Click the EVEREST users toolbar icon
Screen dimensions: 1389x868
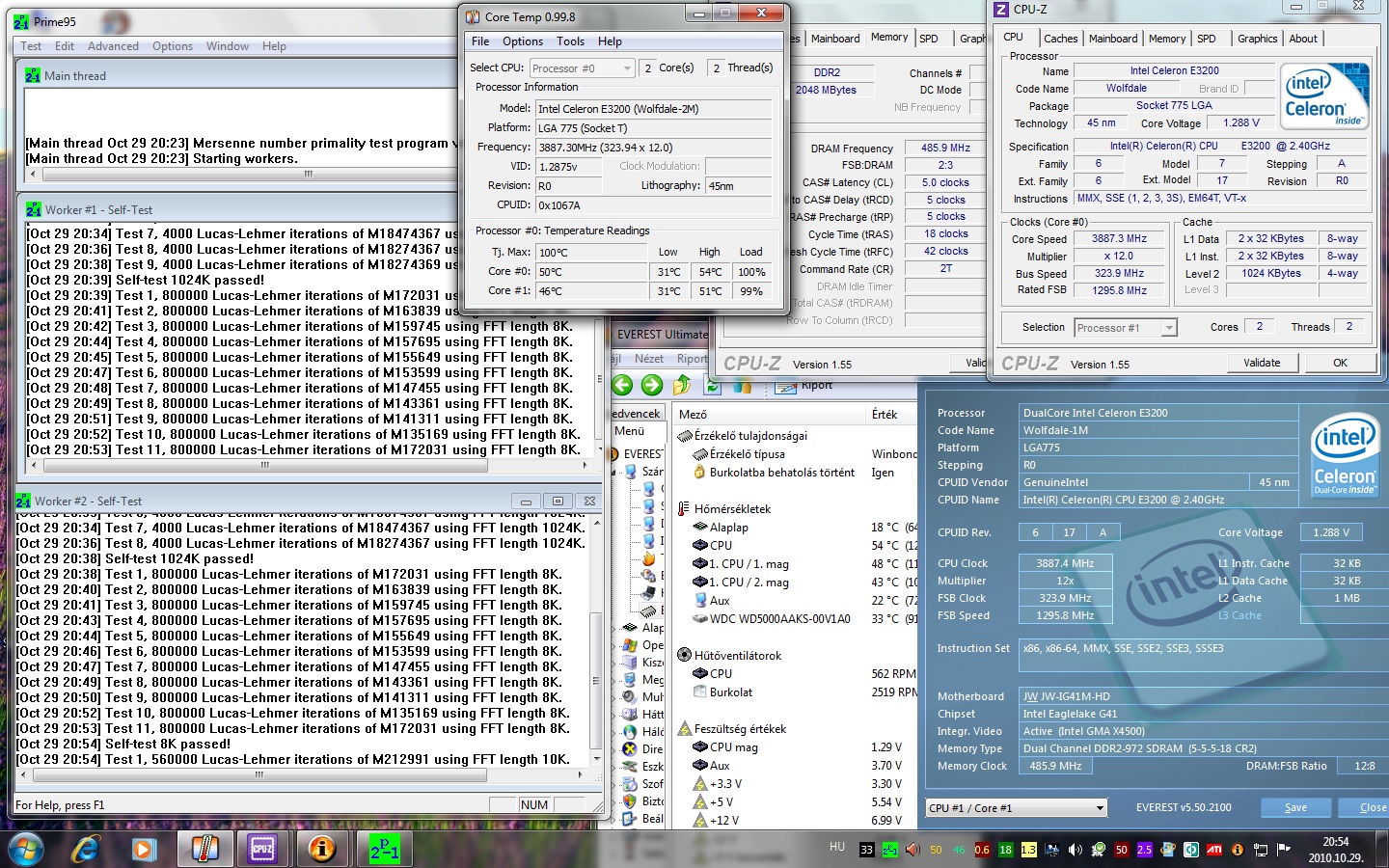click(742, 387)
